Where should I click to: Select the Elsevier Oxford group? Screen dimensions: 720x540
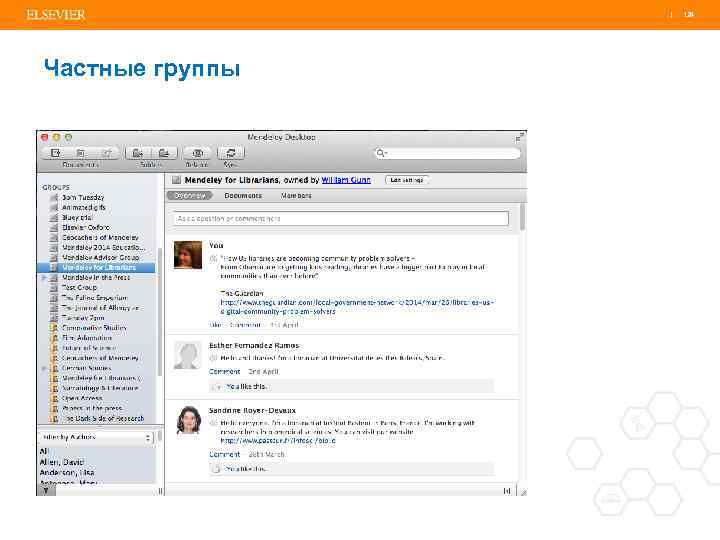(85, 227)
